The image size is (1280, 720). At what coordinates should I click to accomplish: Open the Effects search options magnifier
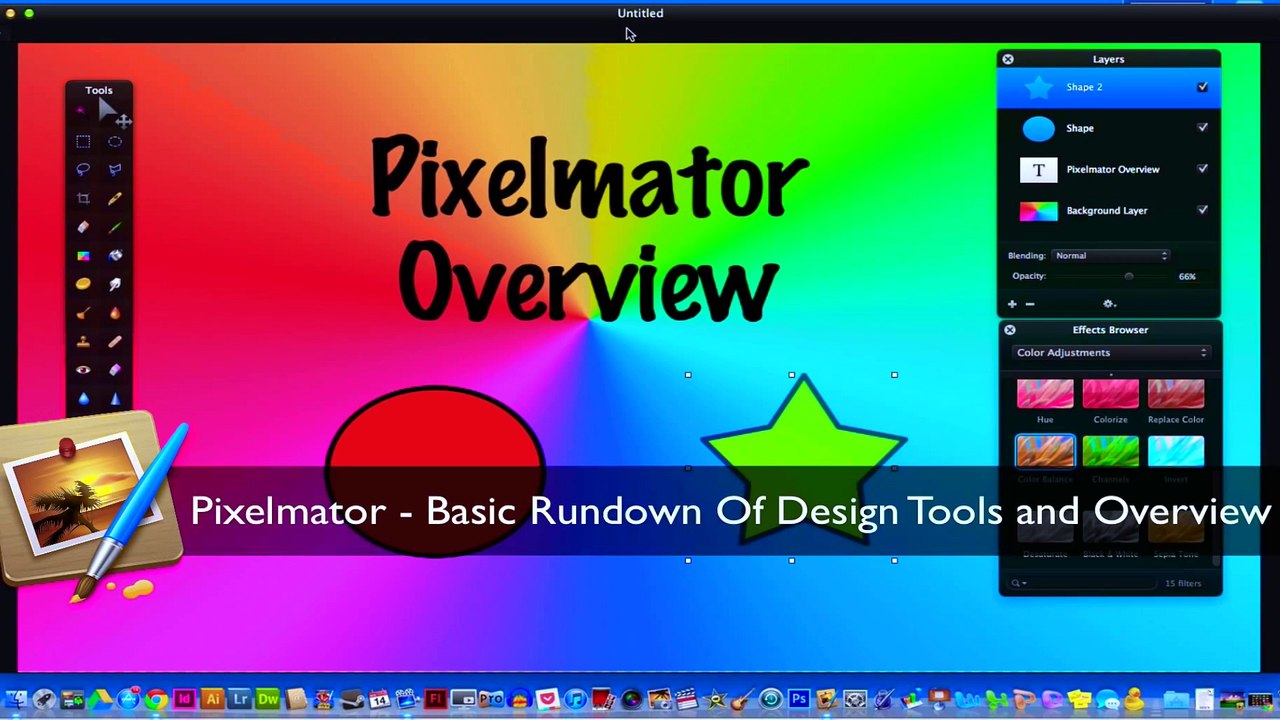(1019, 583)
